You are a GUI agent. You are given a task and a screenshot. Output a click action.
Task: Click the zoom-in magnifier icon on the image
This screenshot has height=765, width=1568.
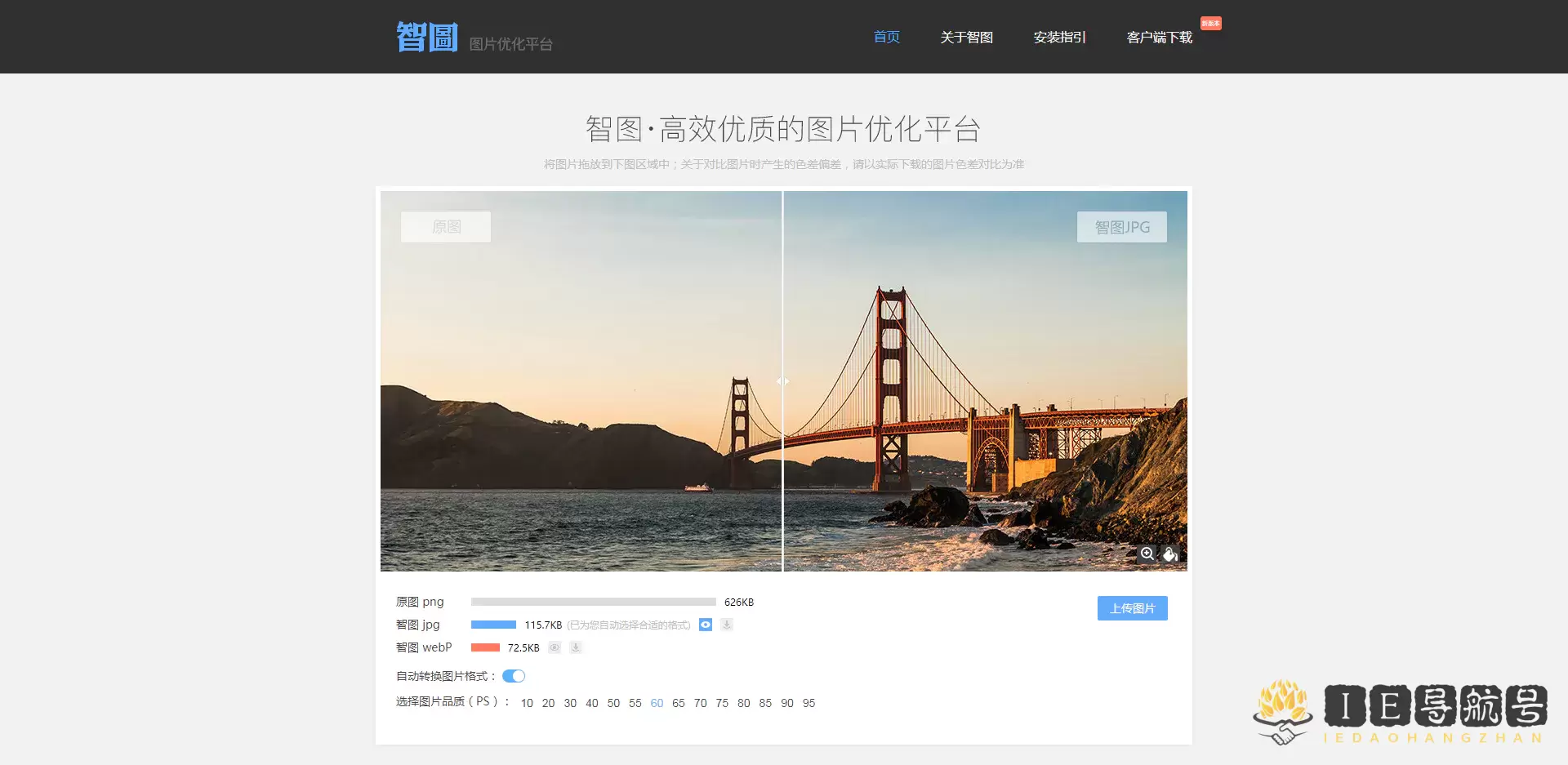pos(1147,554)
